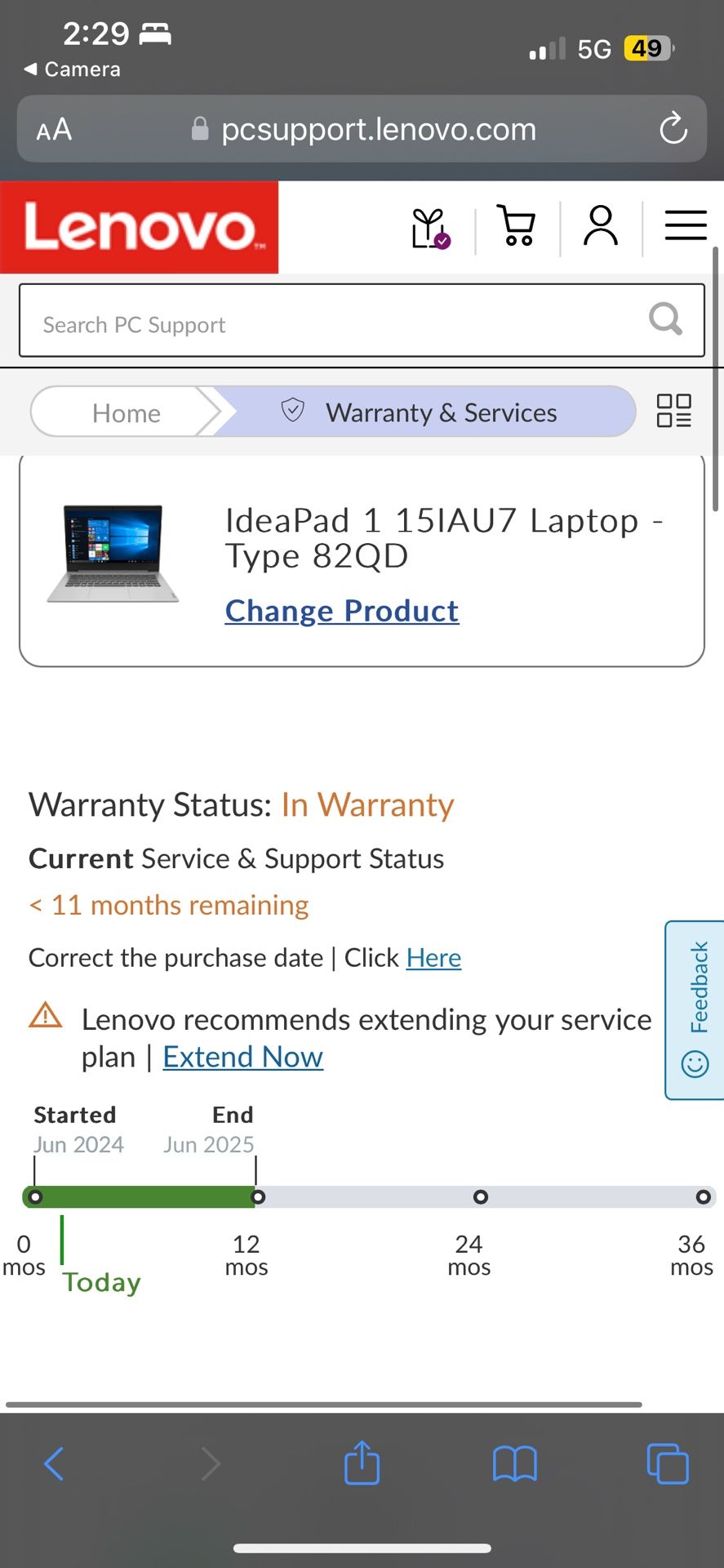Open the Feedback side tab
The image size is (724, 1568).
click(x=696, y=1010)
